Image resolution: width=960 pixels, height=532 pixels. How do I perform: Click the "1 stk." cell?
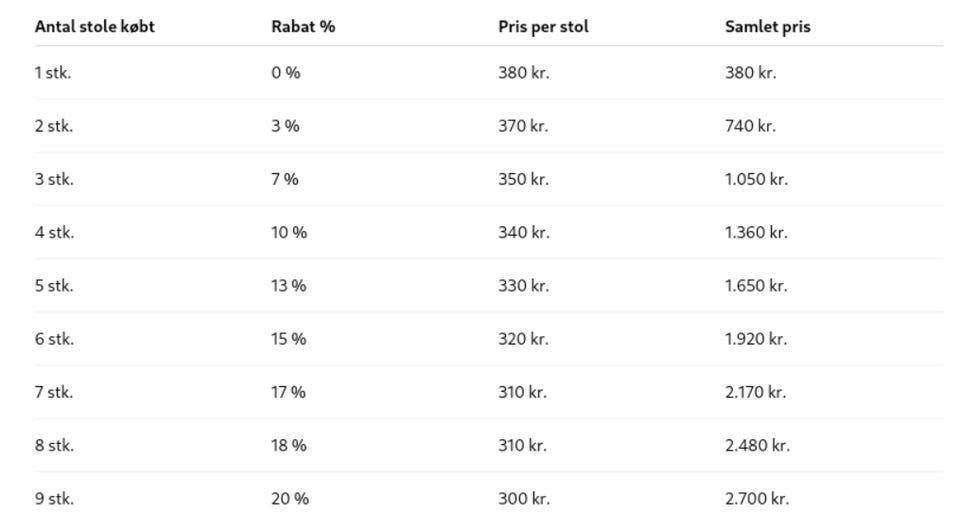click(x=53, y=73)
